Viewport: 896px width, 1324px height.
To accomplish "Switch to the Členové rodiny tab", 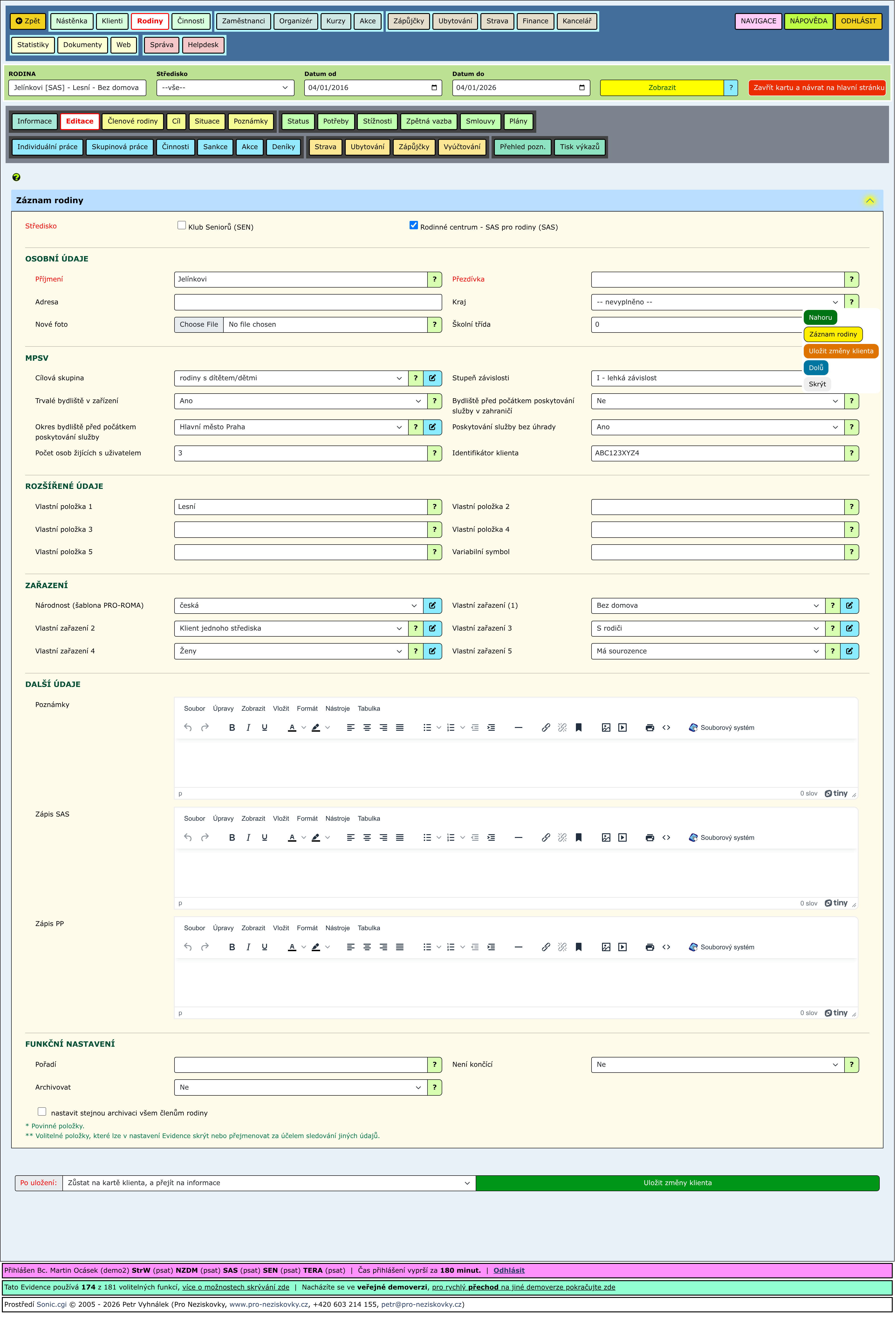I will coord(133,121).
